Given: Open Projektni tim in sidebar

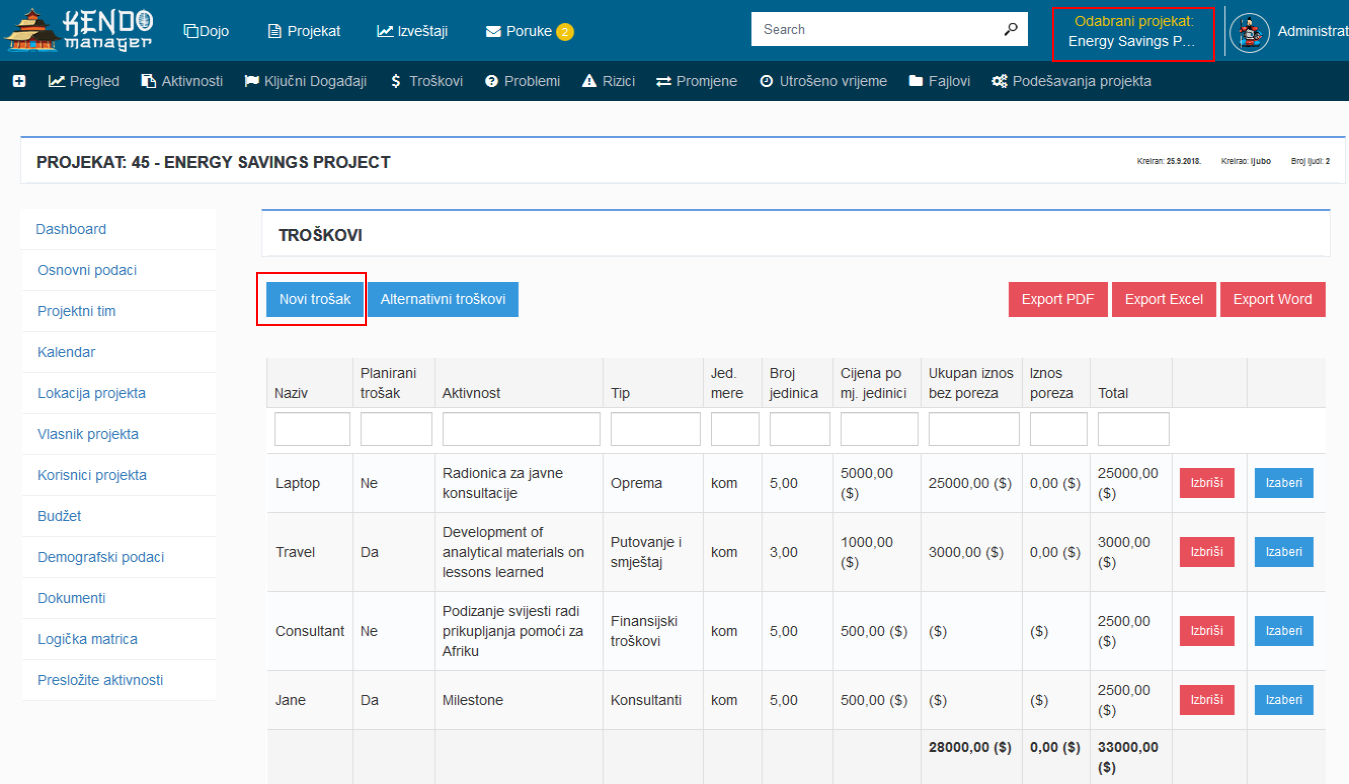Looking at the screenshot, I should (x=119, y=311).
